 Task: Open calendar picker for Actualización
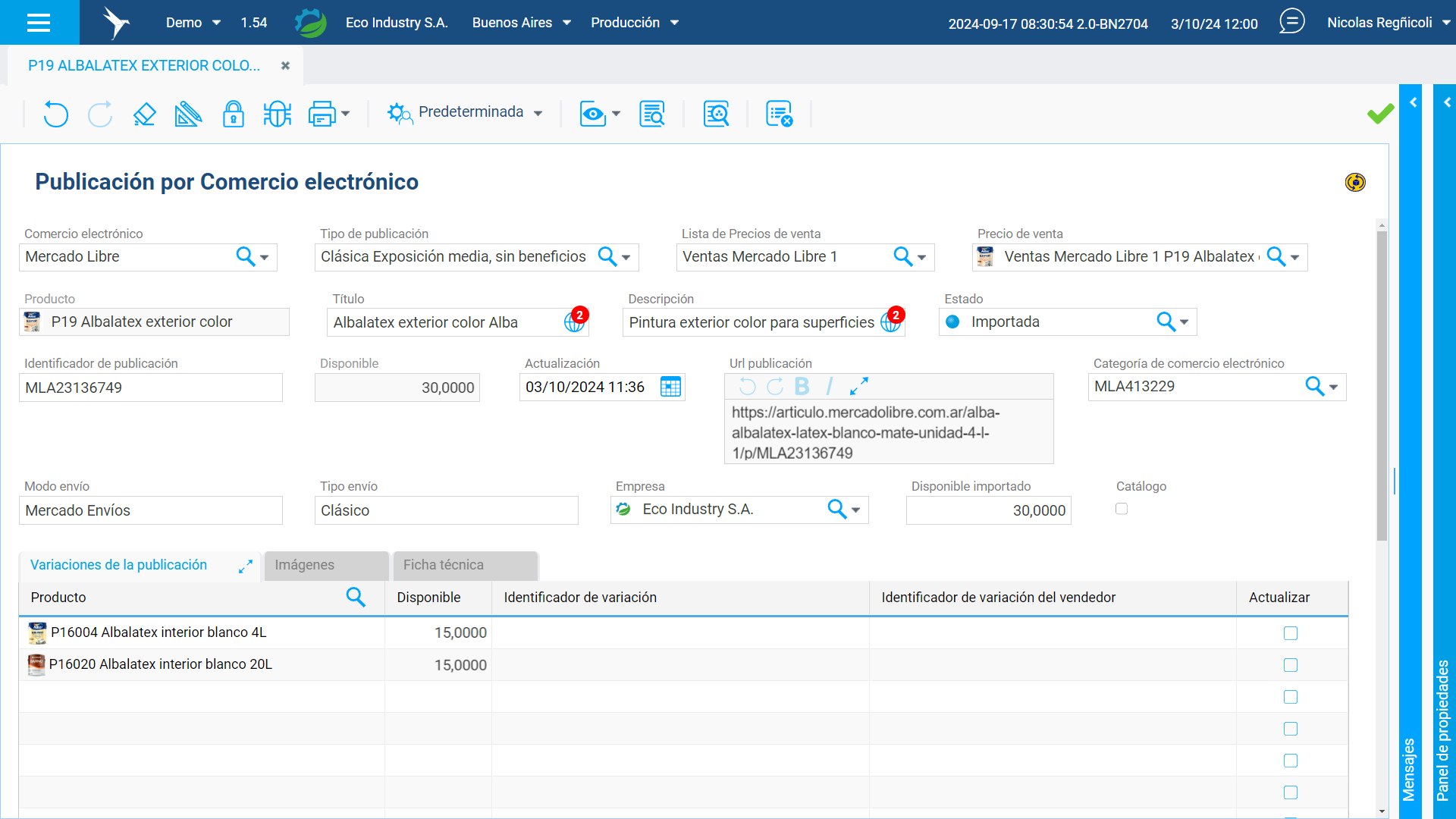tap(670, 387)
